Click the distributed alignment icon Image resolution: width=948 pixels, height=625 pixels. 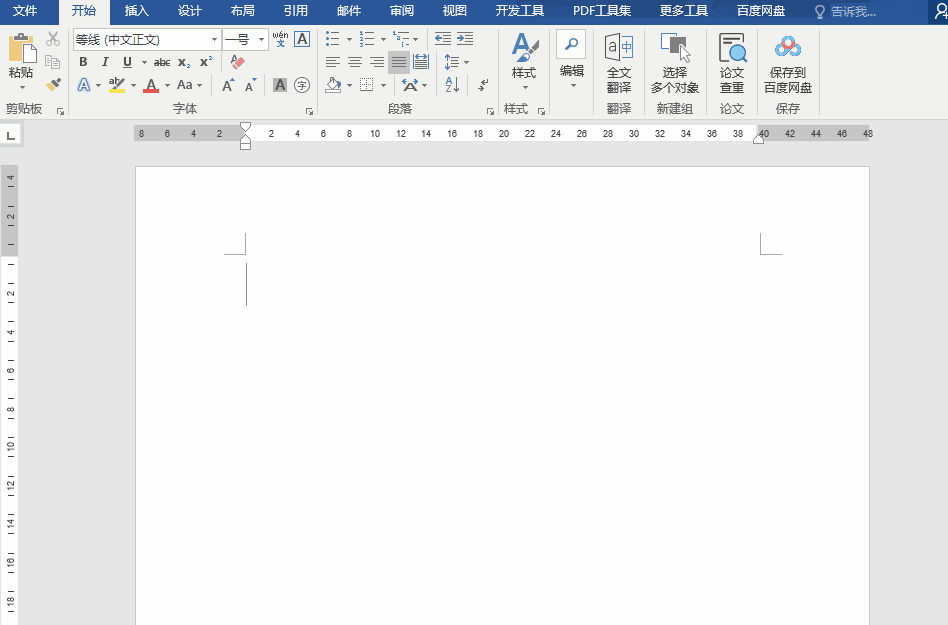421,62
